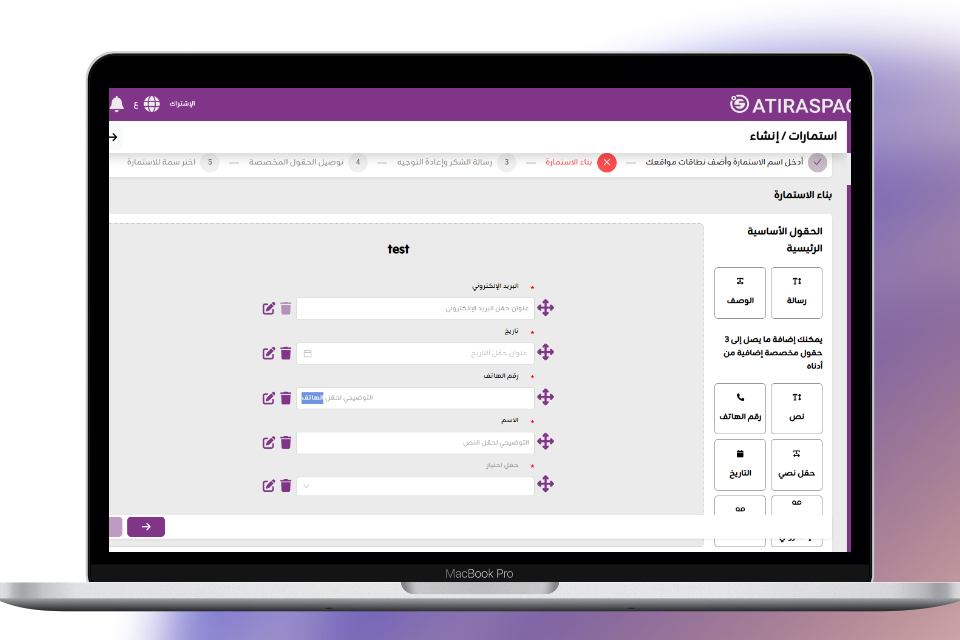Add a description (الوصف) field block
The height and width of the screenshot is (640, 960).
tap(740, 292)
